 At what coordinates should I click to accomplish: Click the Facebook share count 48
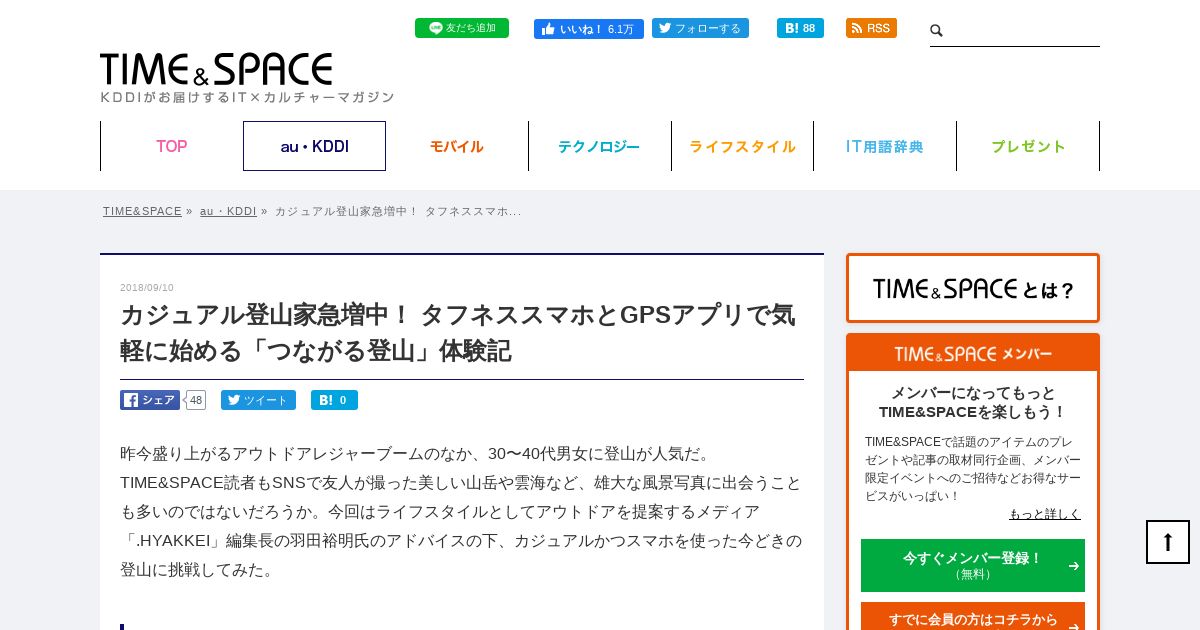196,400
